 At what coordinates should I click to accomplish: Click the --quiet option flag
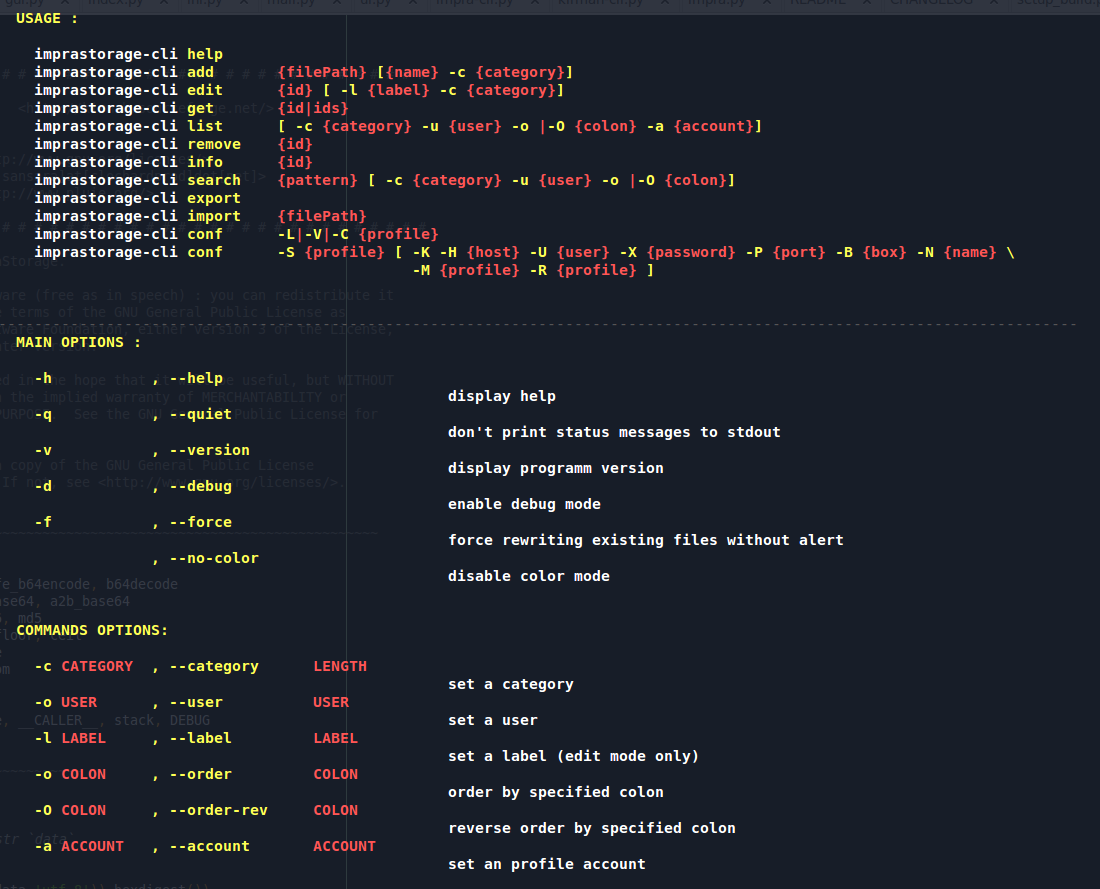point(200,414)
